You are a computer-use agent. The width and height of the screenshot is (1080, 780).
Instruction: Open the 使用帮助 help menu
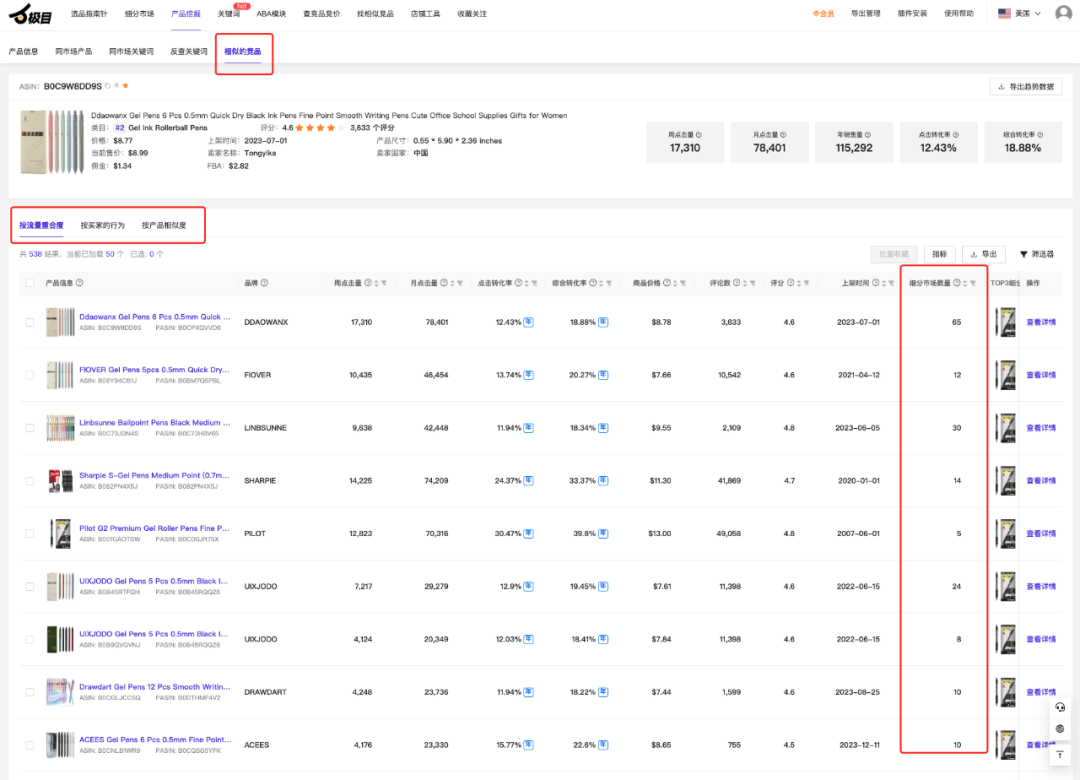(959, 14)
